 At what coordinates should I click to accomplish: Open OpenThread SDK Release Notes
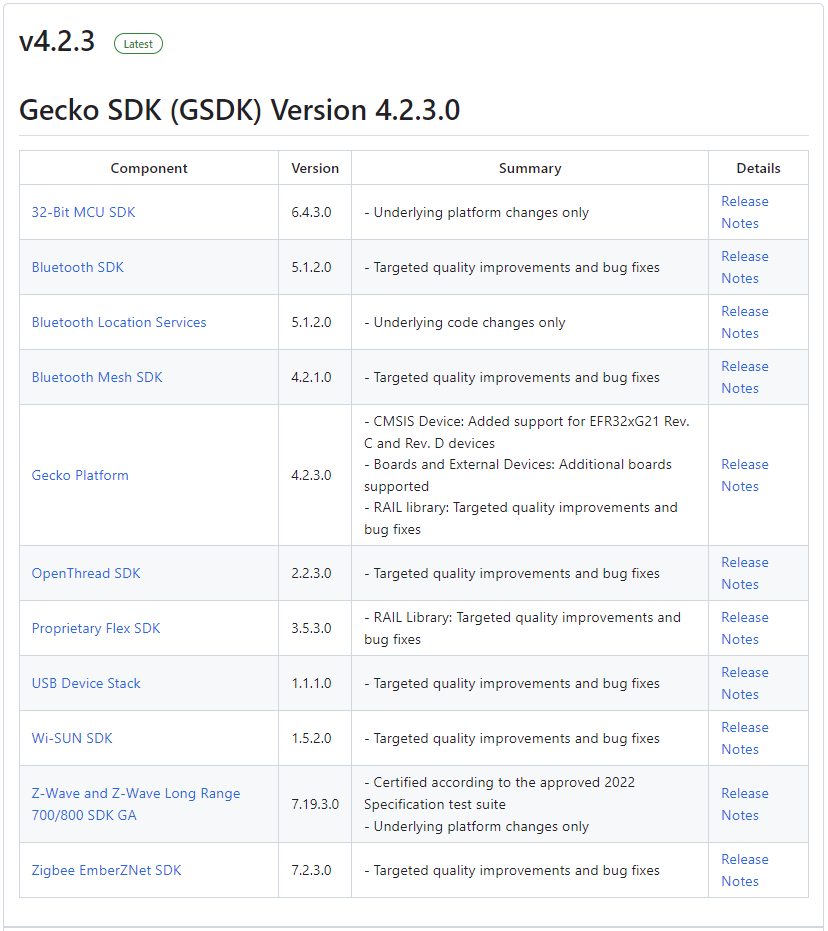745,573
